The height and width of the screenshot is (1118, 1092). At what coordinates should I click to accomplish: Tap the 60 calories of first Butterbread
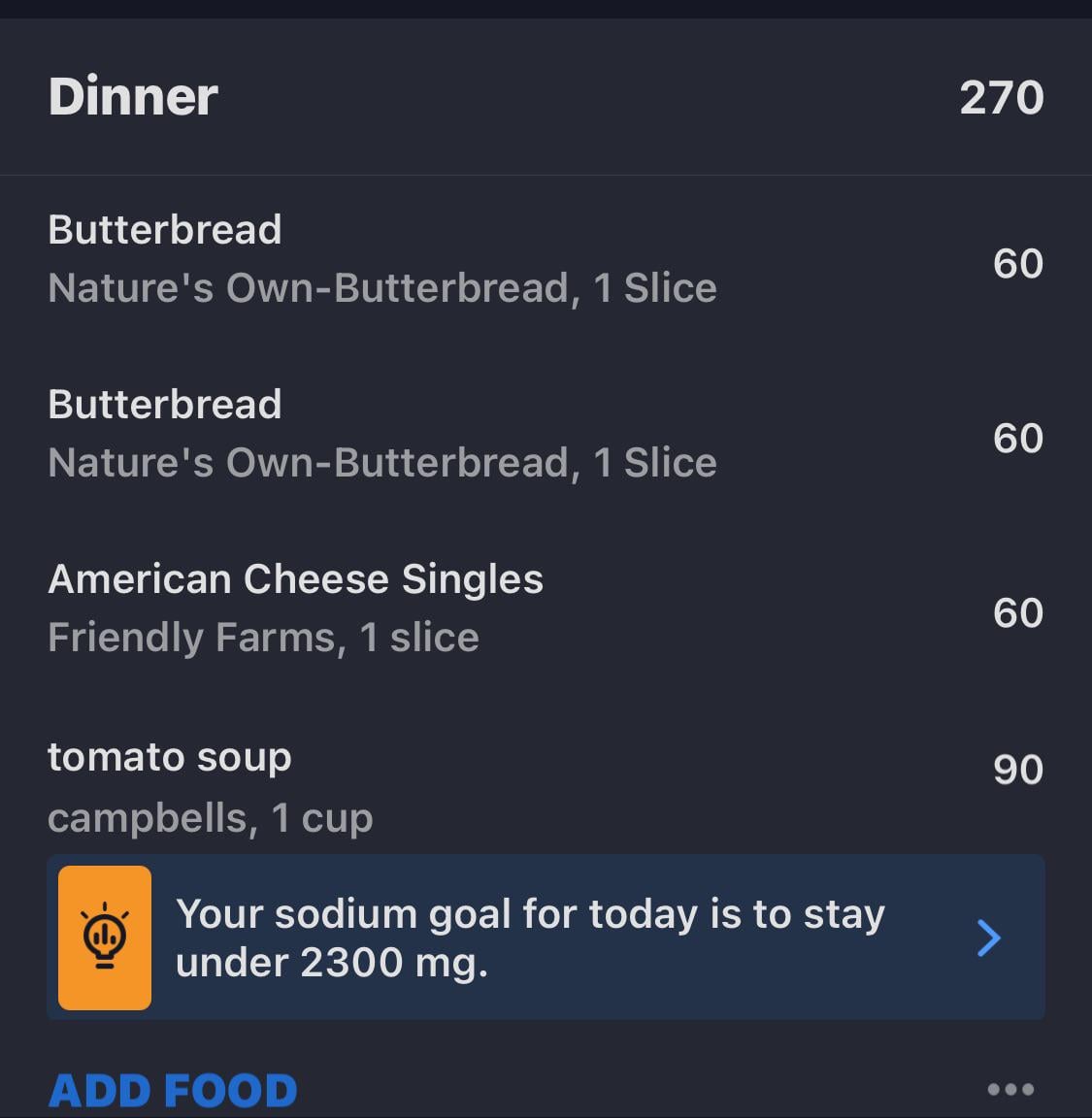(x=1018, y=263)
